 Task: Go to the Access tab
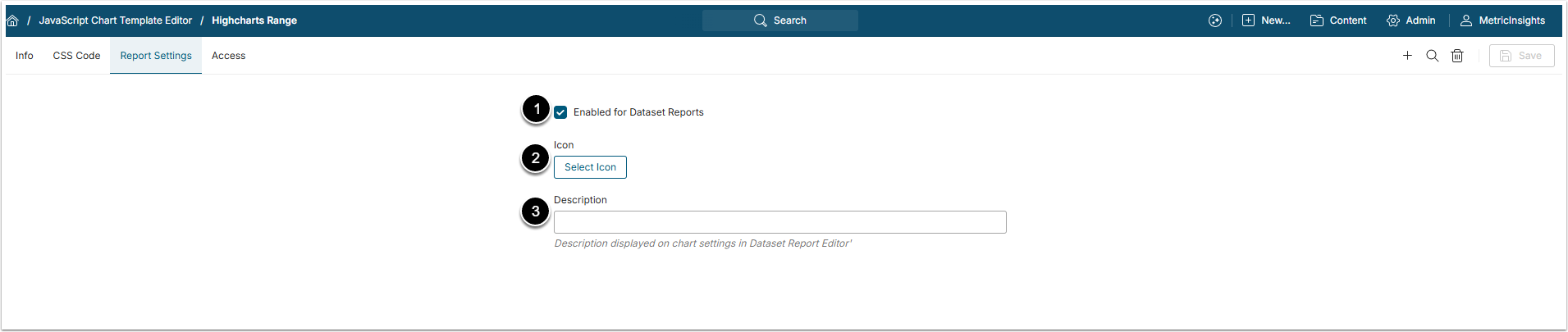[x=228, y=56]
